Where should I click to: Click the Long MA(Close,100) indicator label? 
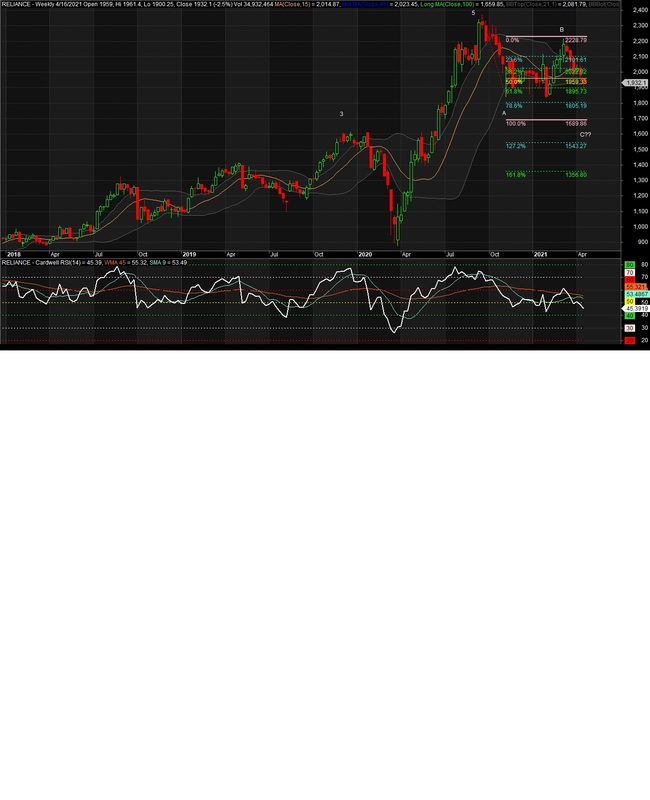click(x=447, y=4)
